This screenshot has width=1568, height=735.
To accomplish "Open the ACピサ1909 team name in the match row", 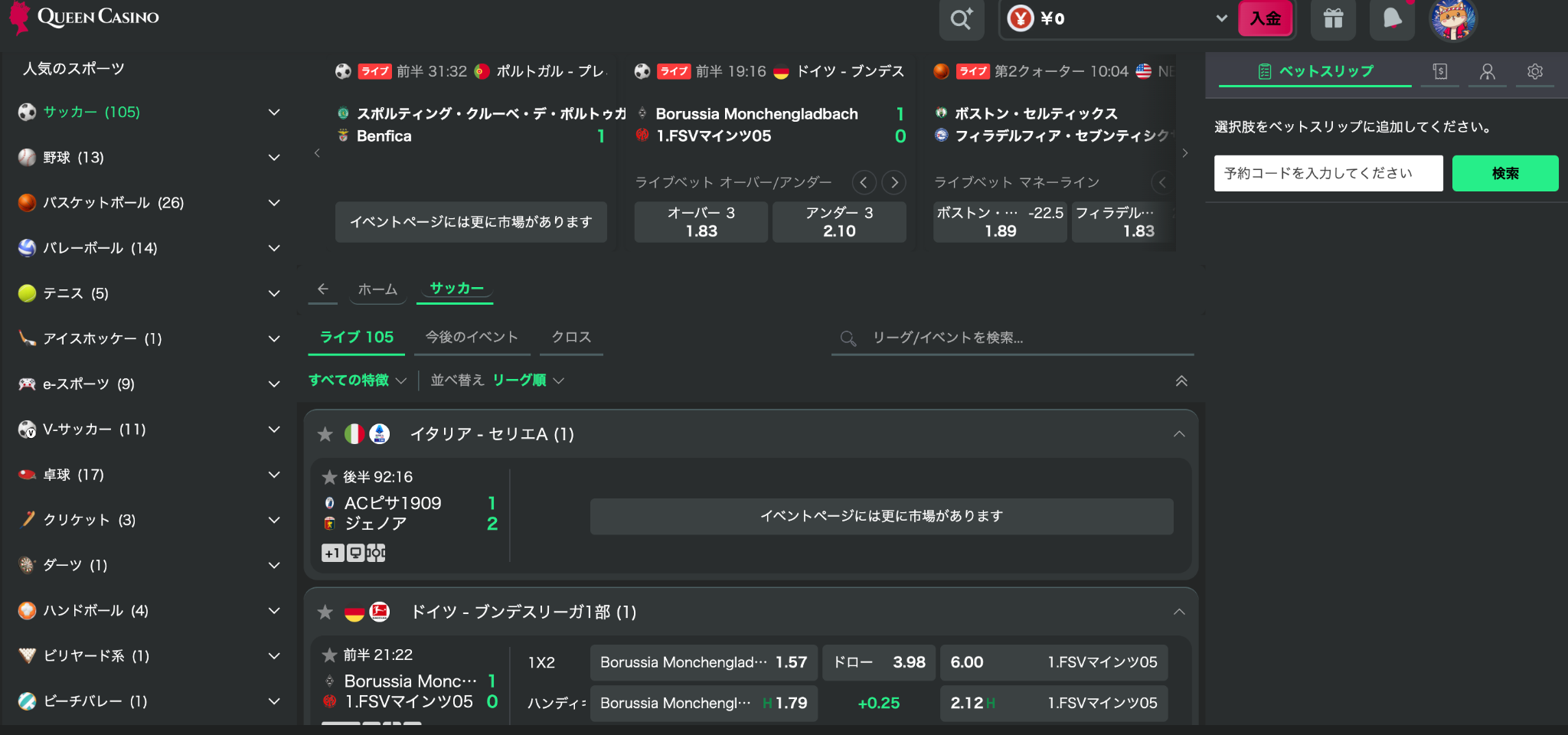I will pos(393,503).
